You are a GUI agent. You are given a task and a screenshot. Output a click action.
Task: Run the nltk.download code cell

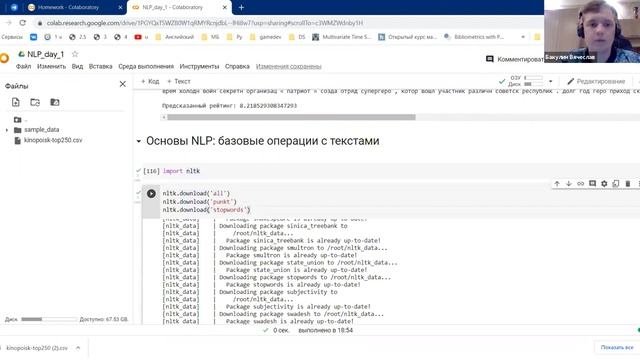click(x=151, y=193)
